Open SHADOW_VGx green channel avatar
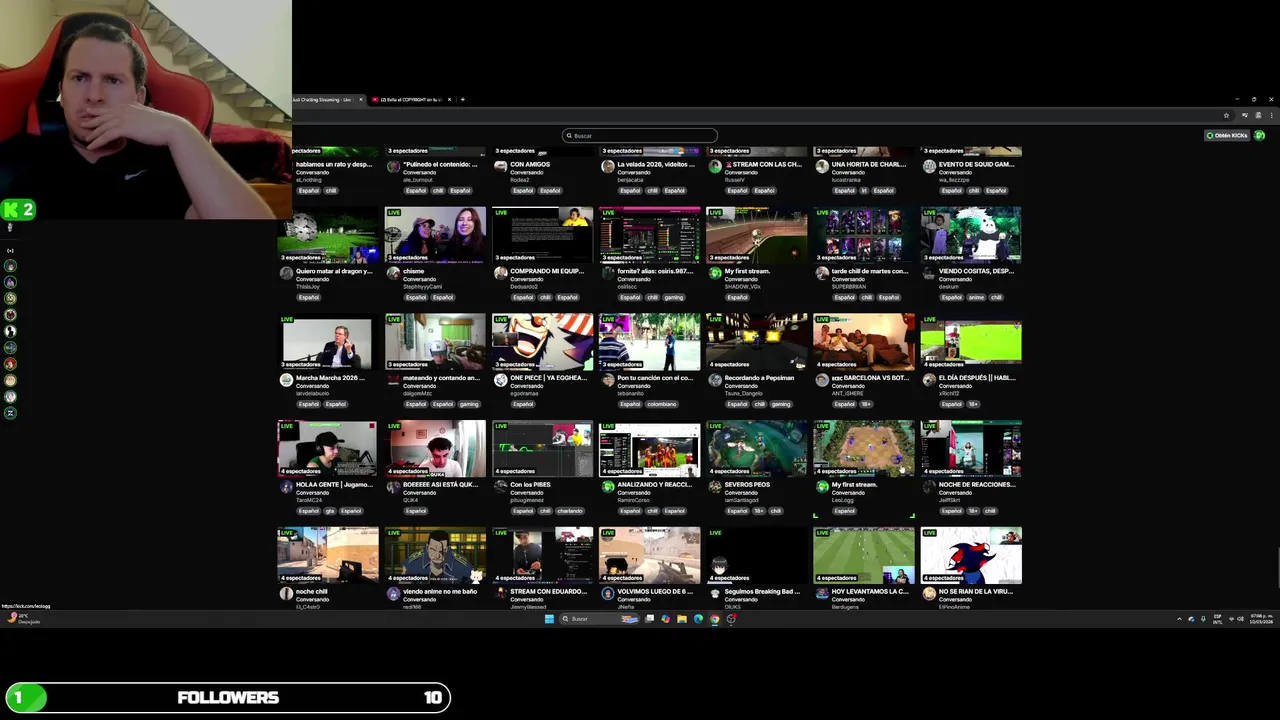The height and width of the screenshot is (720, 1280). pos(714,273)
